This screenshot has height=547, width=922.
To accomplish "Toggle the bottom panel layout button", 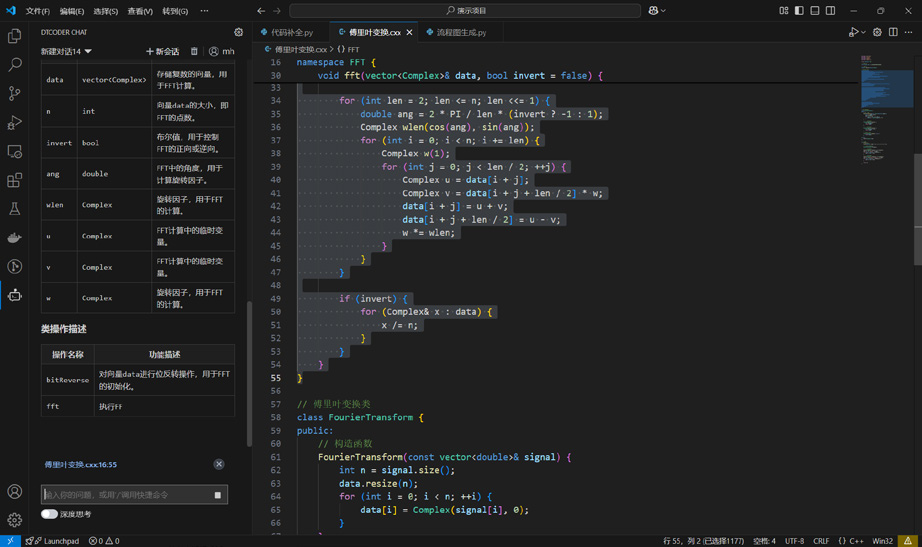I will [x=815, y=11].
